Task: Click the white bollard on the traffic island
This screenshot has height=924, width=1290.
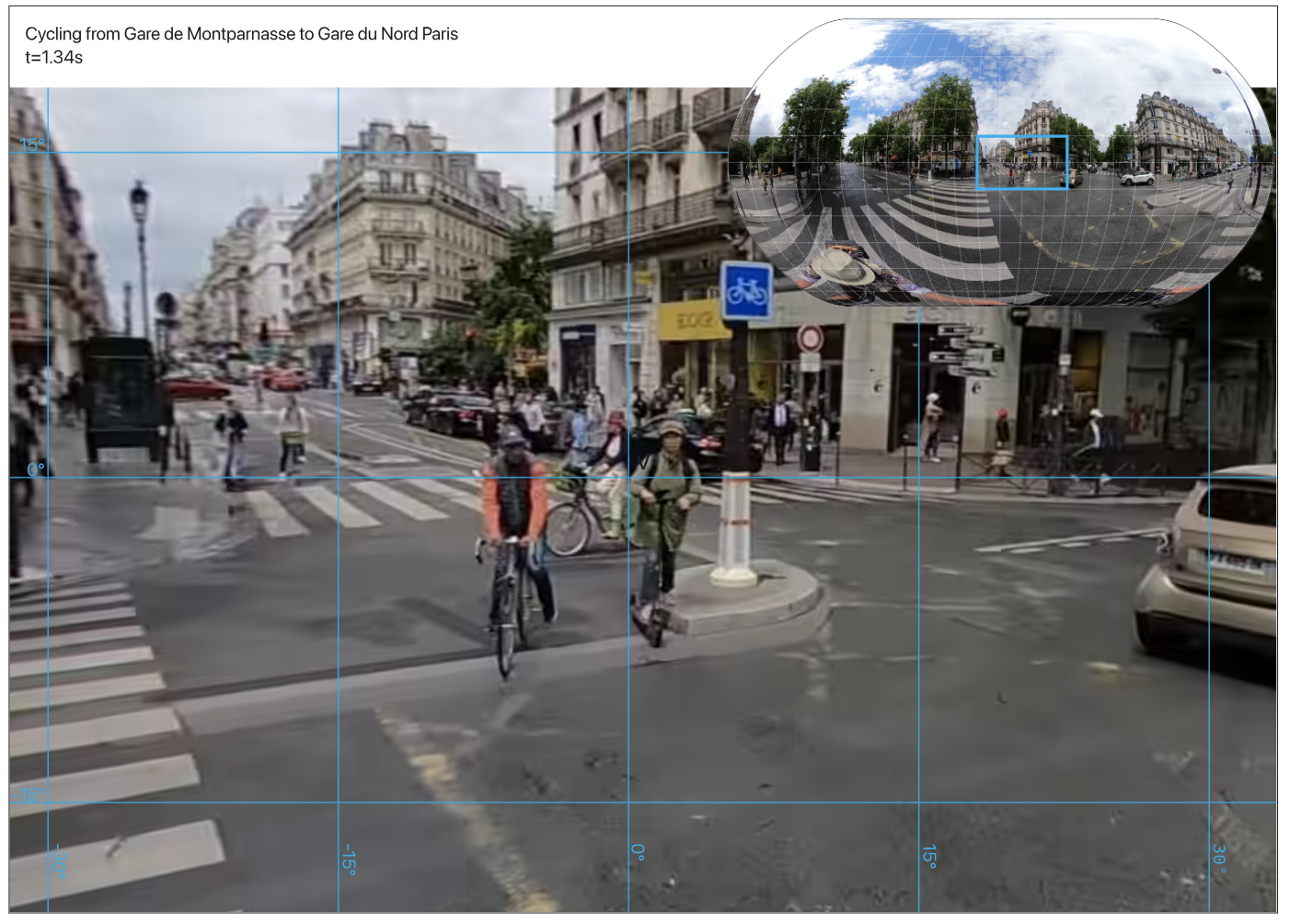Action: (x=734, y=529)
